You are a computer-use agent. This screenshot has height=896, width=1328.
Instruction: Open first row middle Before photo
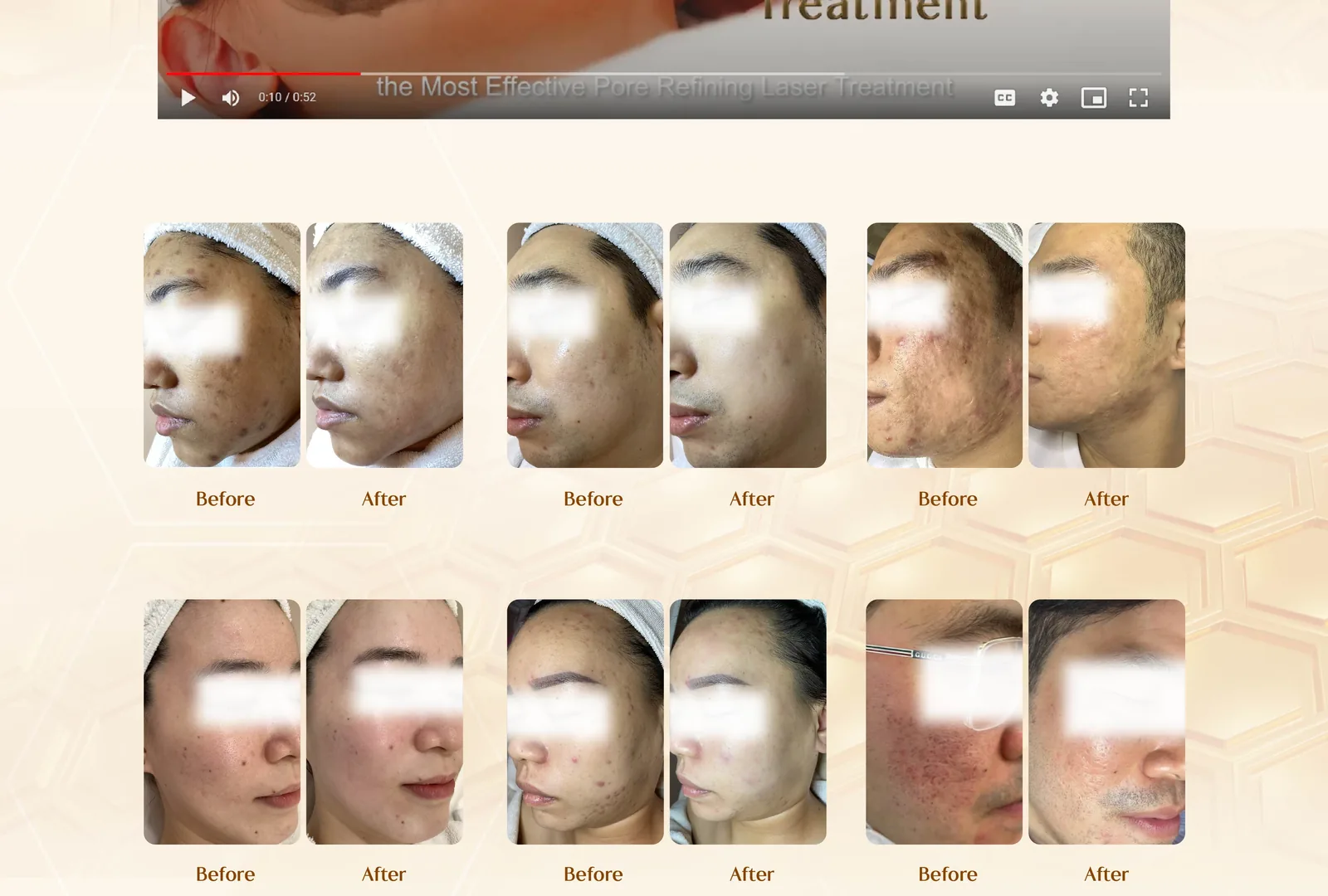pyautogui.click(x=585, y=345)
